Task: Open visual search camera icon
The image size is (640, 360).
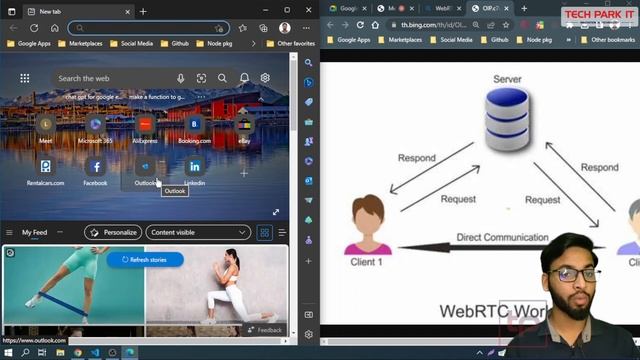Action: coord(201,78)
